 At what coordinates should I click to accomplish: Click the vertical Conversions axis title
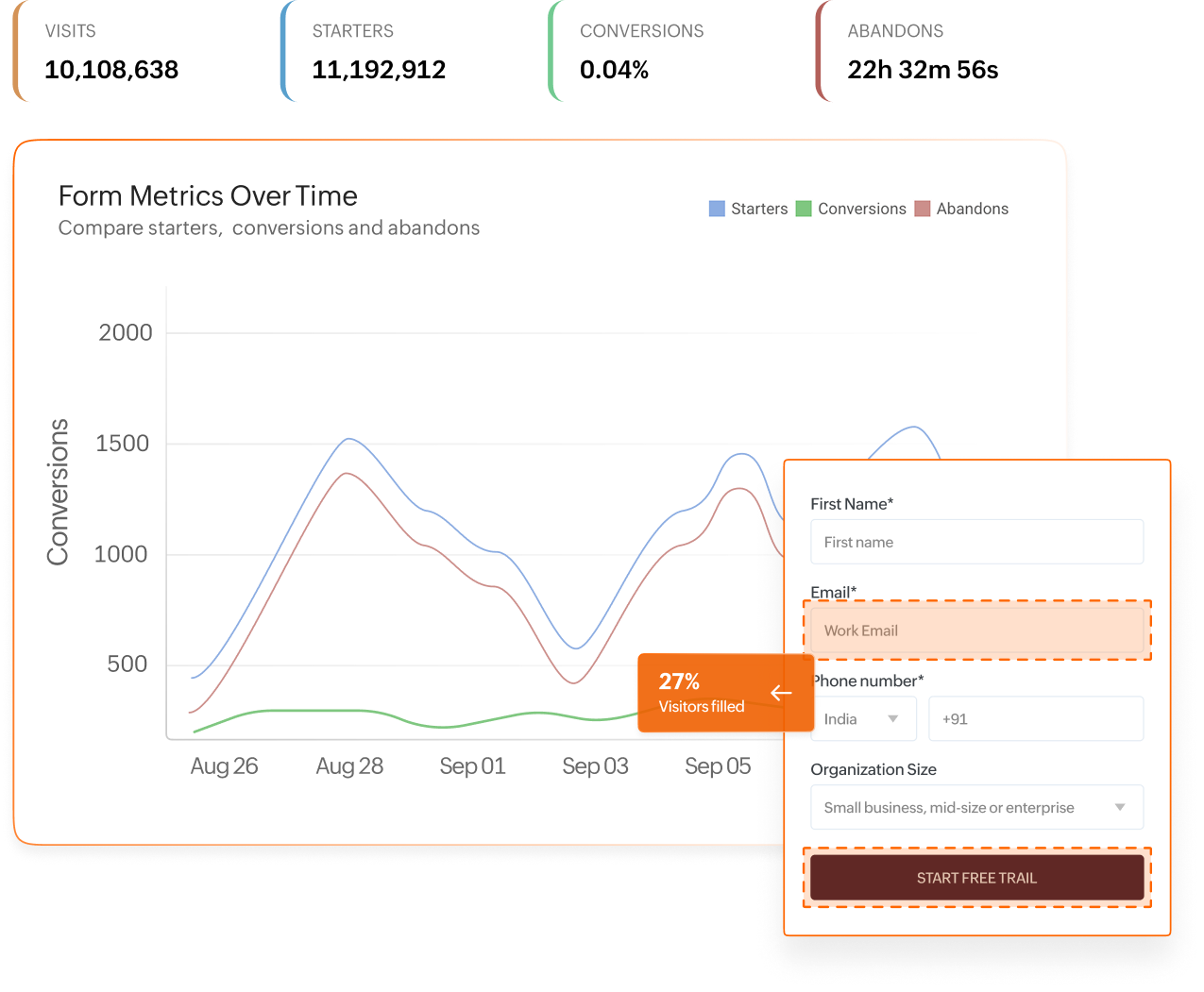58,492
